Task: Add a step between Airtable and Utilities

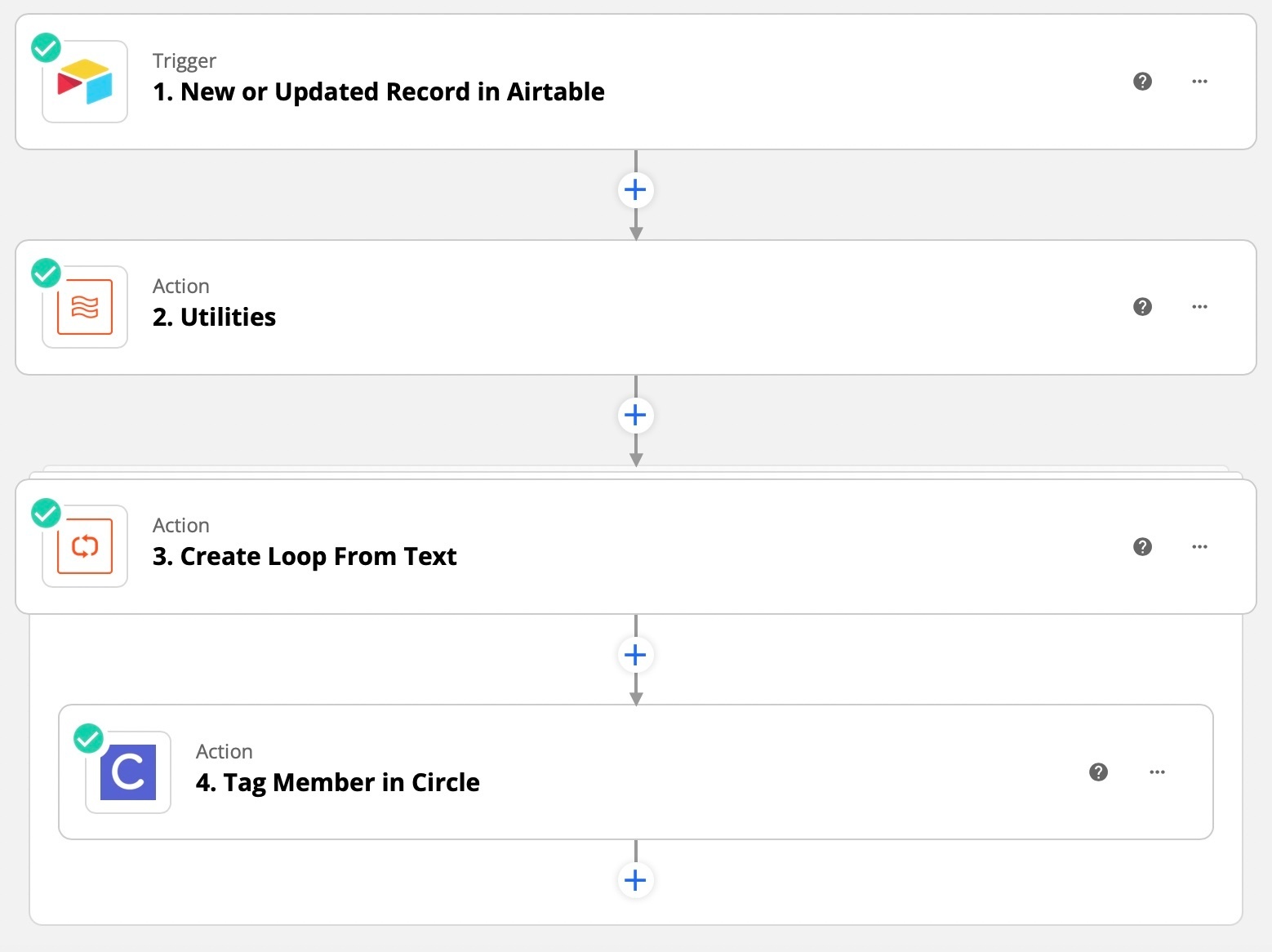Action: [x=635, y=190]
